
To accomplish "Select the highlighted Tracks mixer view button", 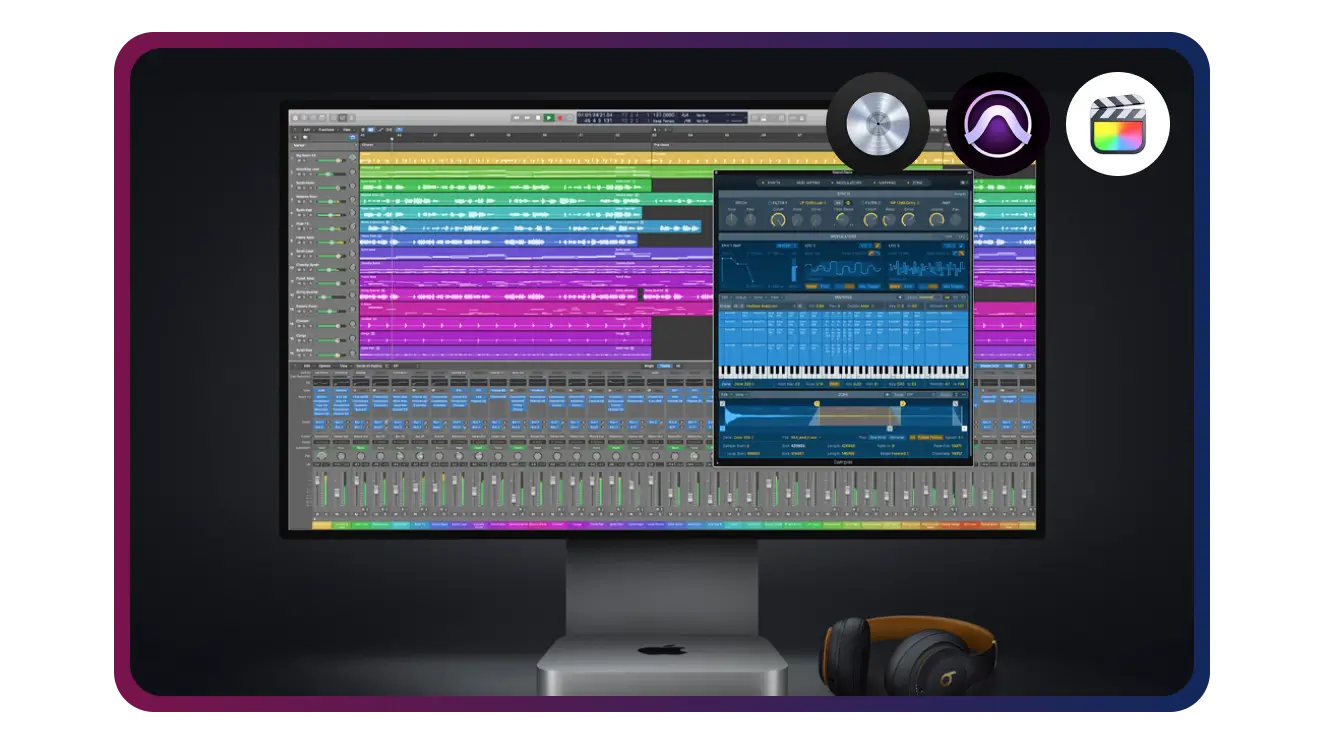I will 665,366.
